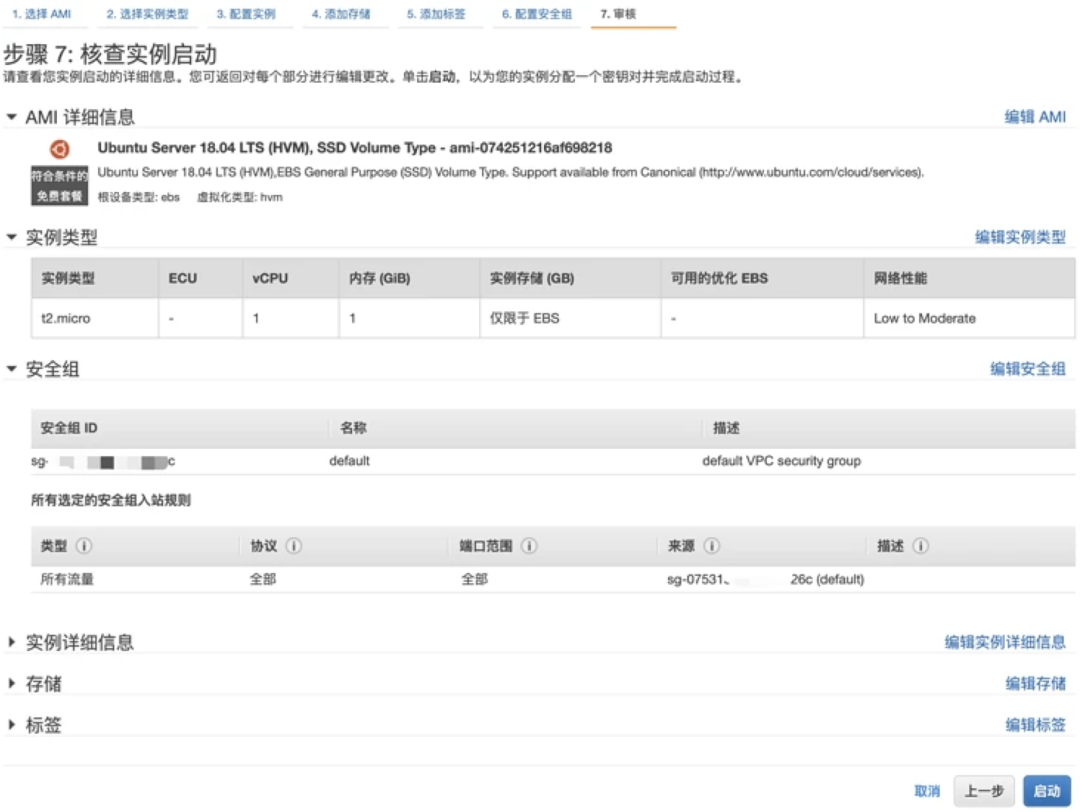The height and width of the screenshot is (812, 1080).
Task: Collapse the 安全组 section
Action: point(11,368)
